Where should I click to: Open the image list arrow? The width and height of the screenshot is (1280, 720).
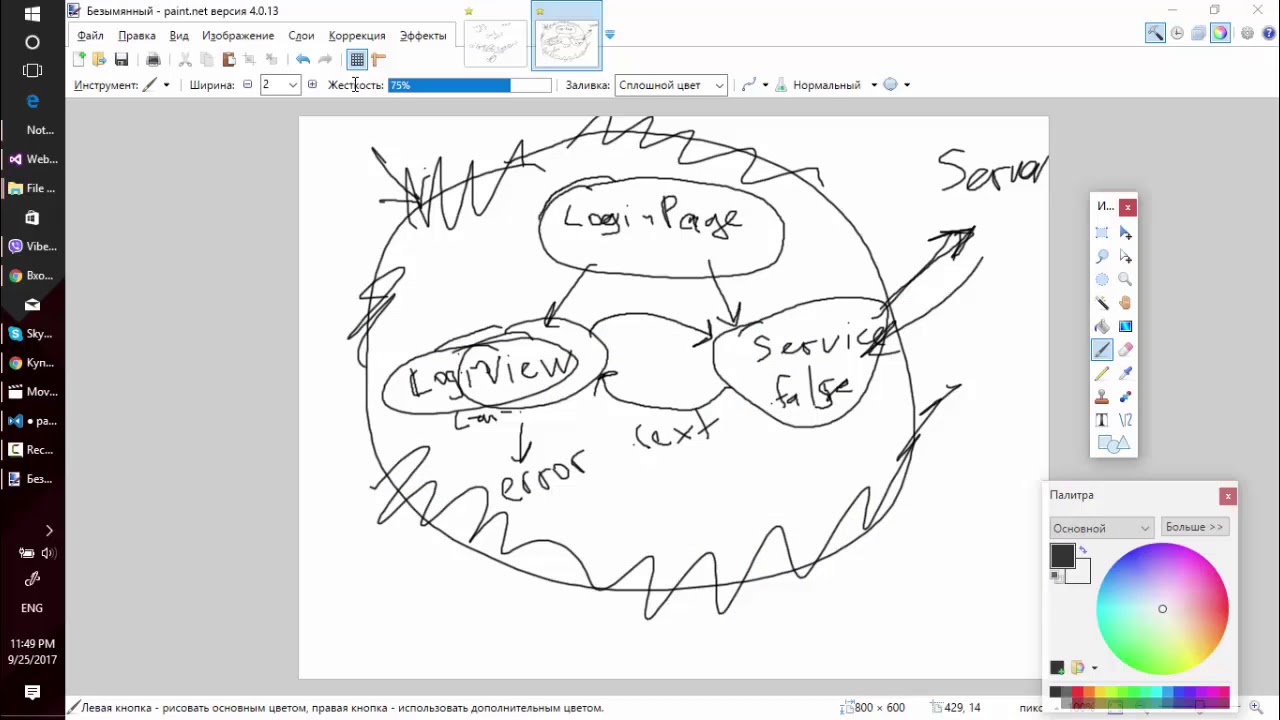click(x=610, y=35)
